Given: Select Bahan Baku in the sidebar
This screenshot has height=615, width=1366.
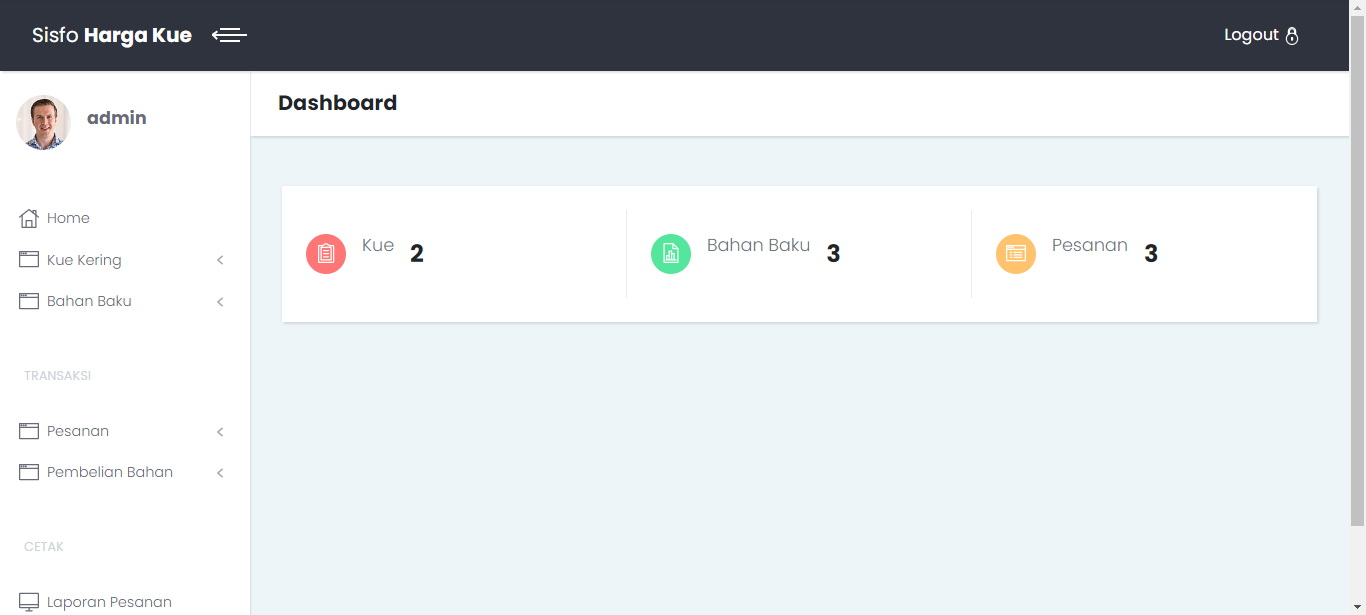Looking at the screenshot, I should 89,301.
